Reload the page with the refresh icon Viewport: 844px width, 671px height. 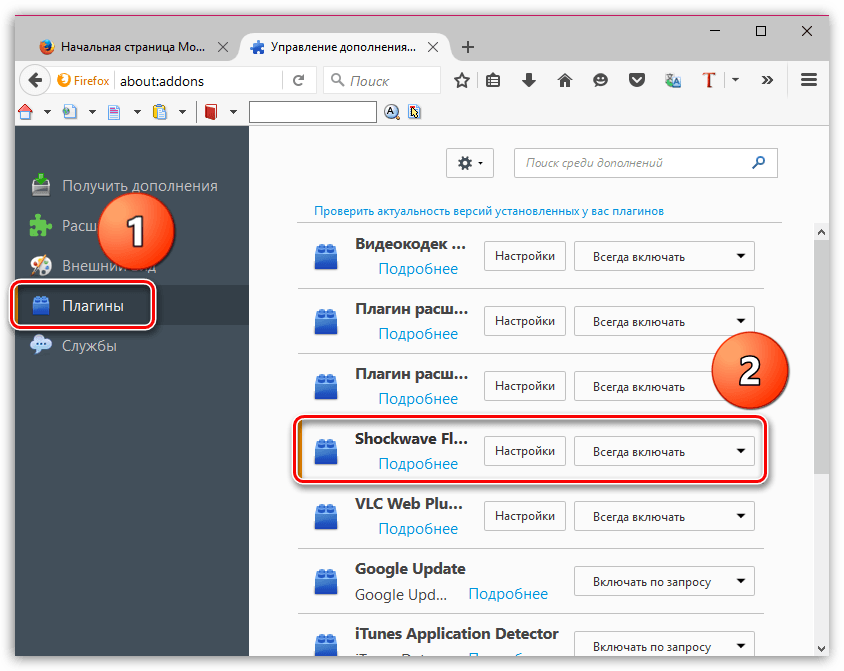pos(298,80)
